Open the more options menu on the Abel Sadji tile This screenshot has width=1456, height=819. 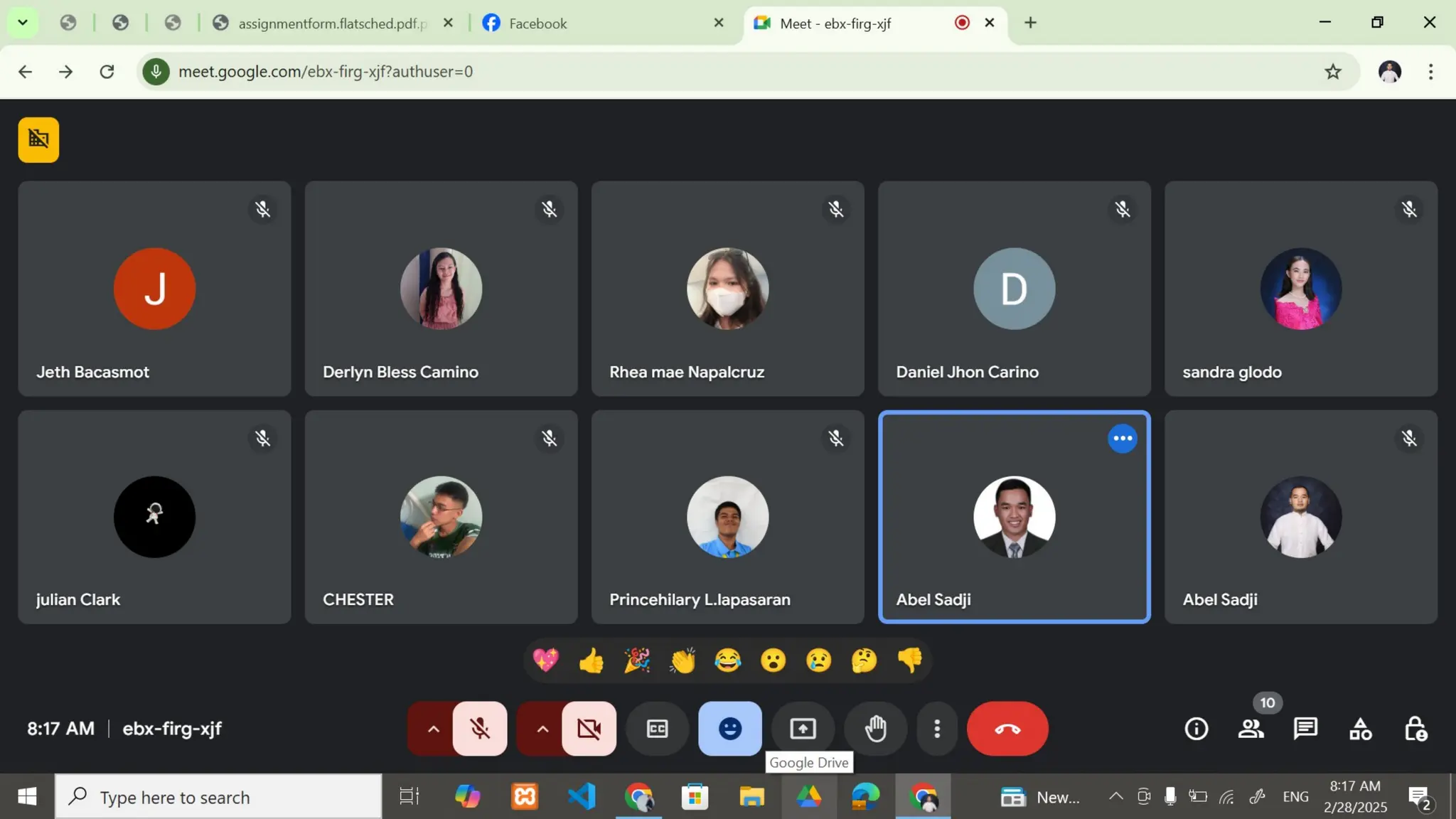pyautogui.click(x=1122, y=438)
